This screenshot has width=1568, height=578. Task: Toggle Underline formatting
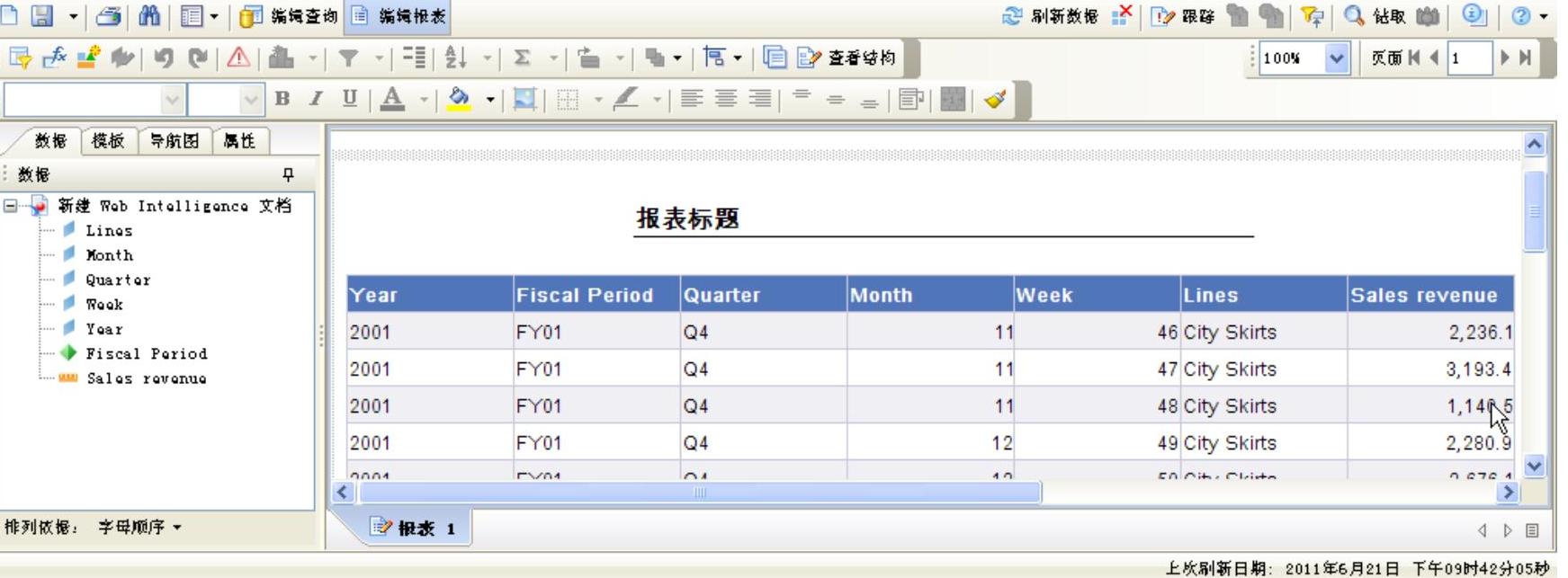click(350, 99)
